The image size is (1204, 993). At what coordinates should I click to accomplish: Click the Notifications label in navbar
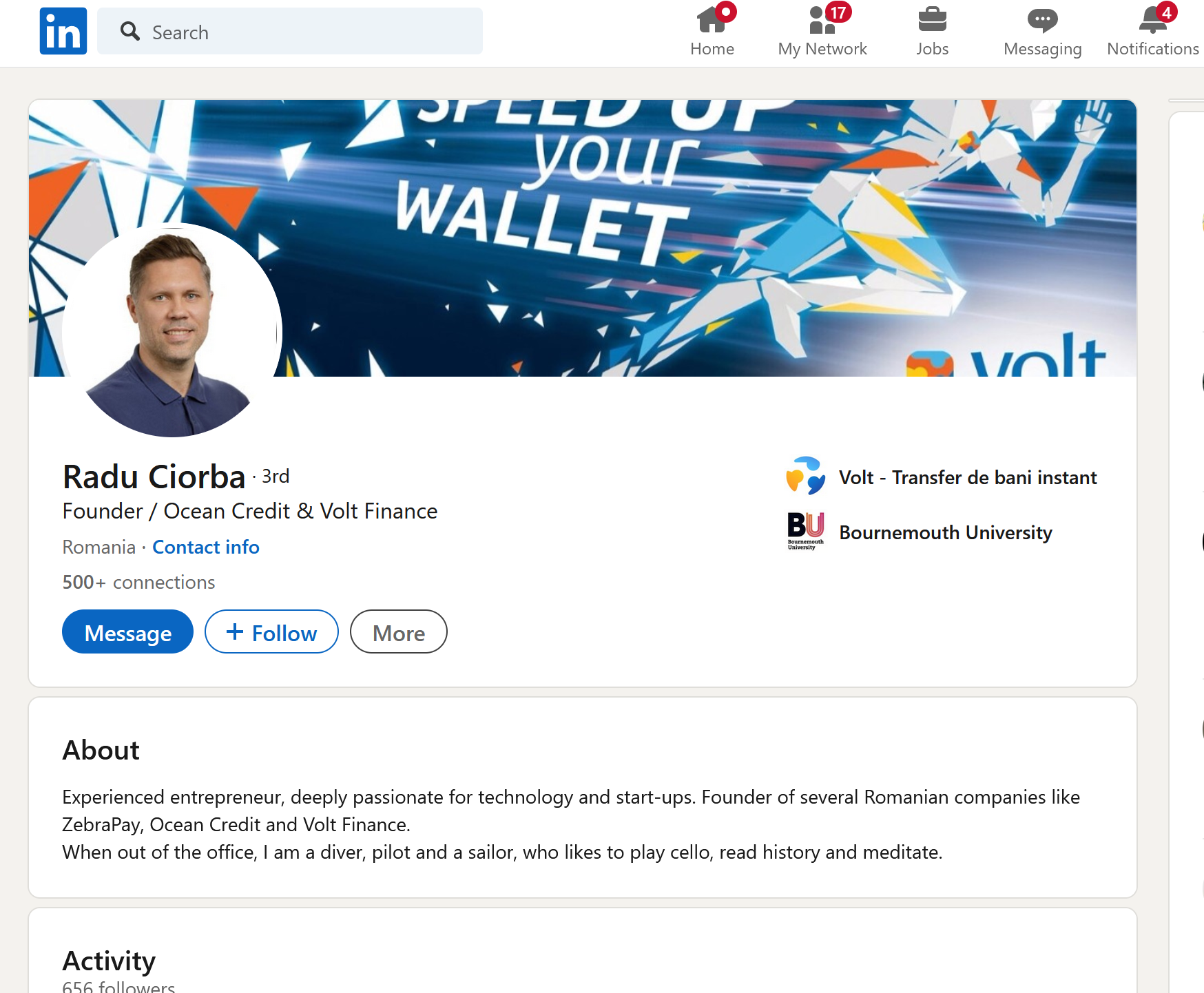coord(1153,49)
